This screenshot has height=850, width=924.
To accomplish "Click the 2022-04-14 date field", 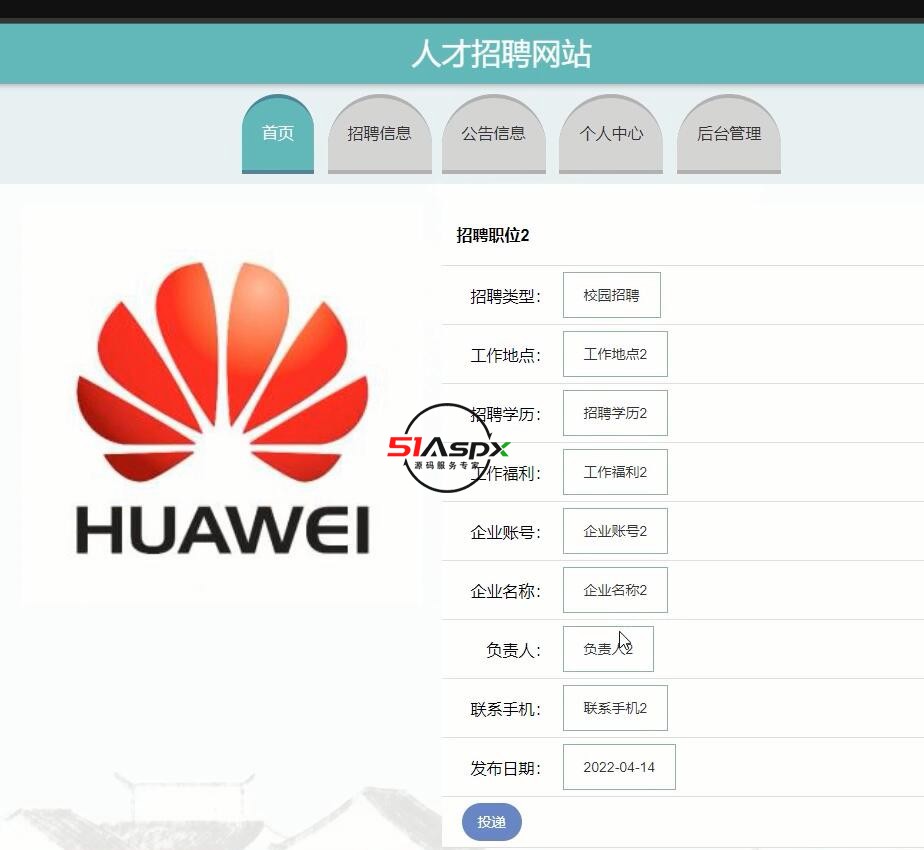I will tap(619, 767).
